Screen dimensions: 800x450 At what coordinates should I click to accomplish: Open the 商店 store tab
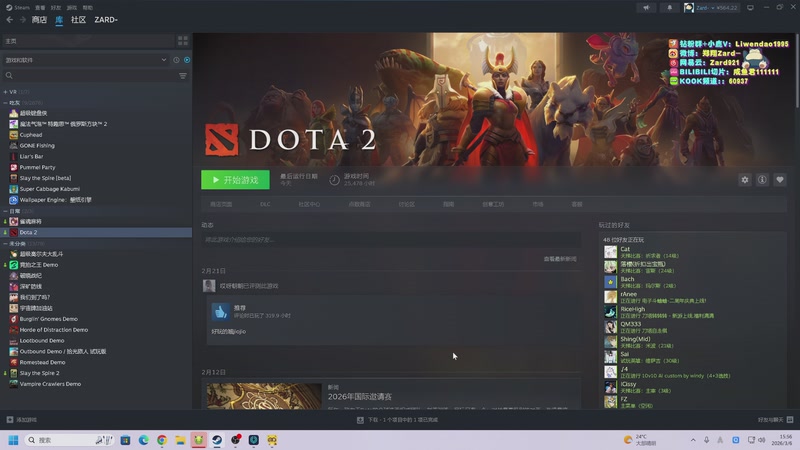pyautogui.click(x=39, y=20)
